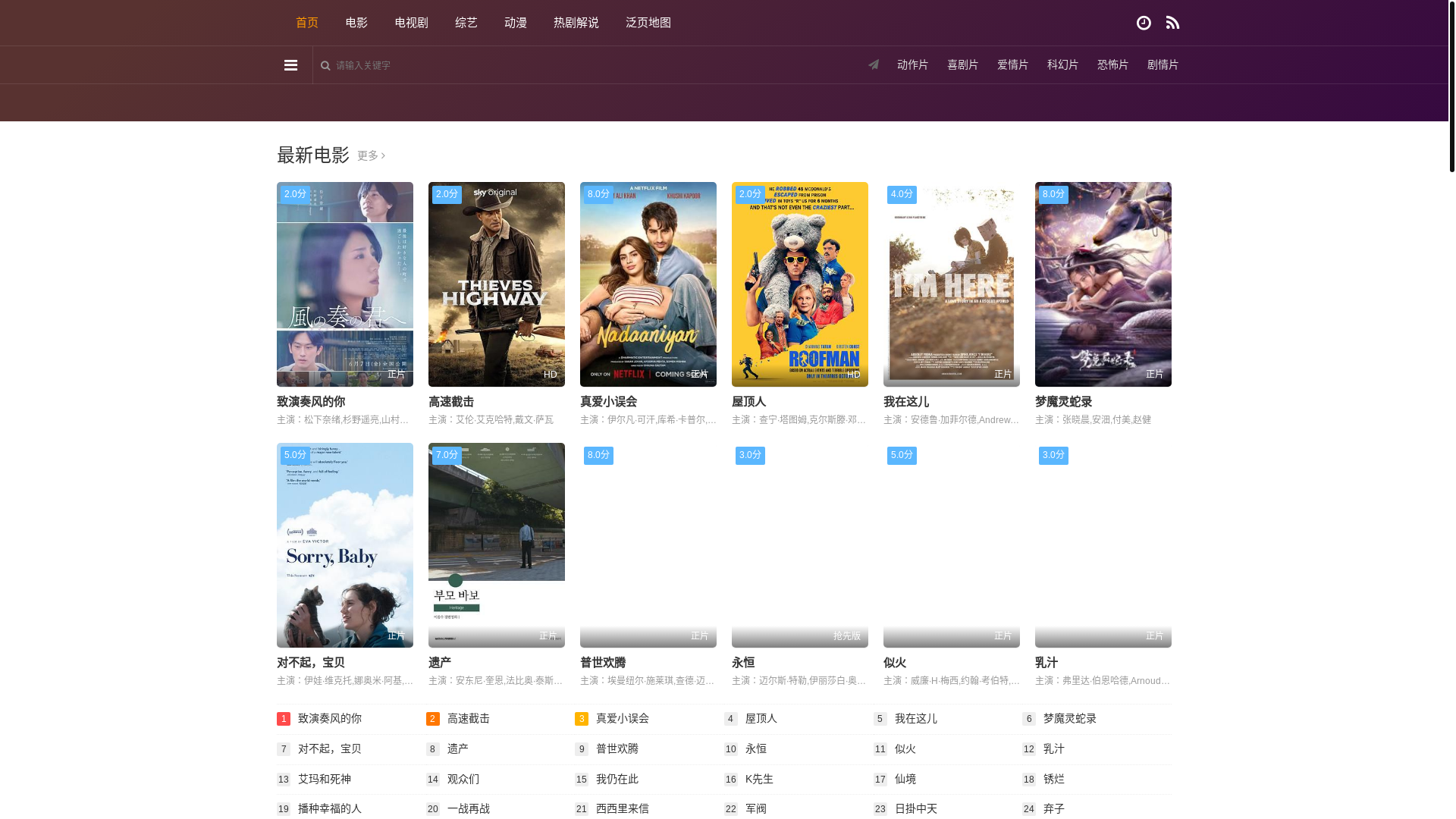Select ranked item 3 真爱小误会

tap(623, 719)
